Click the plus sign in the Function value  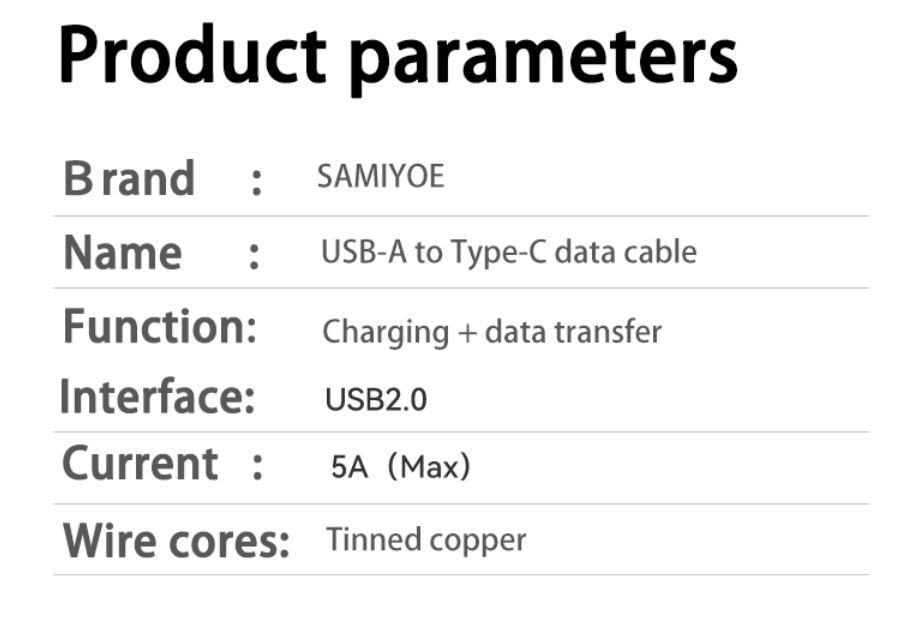[x=467, y=332]
